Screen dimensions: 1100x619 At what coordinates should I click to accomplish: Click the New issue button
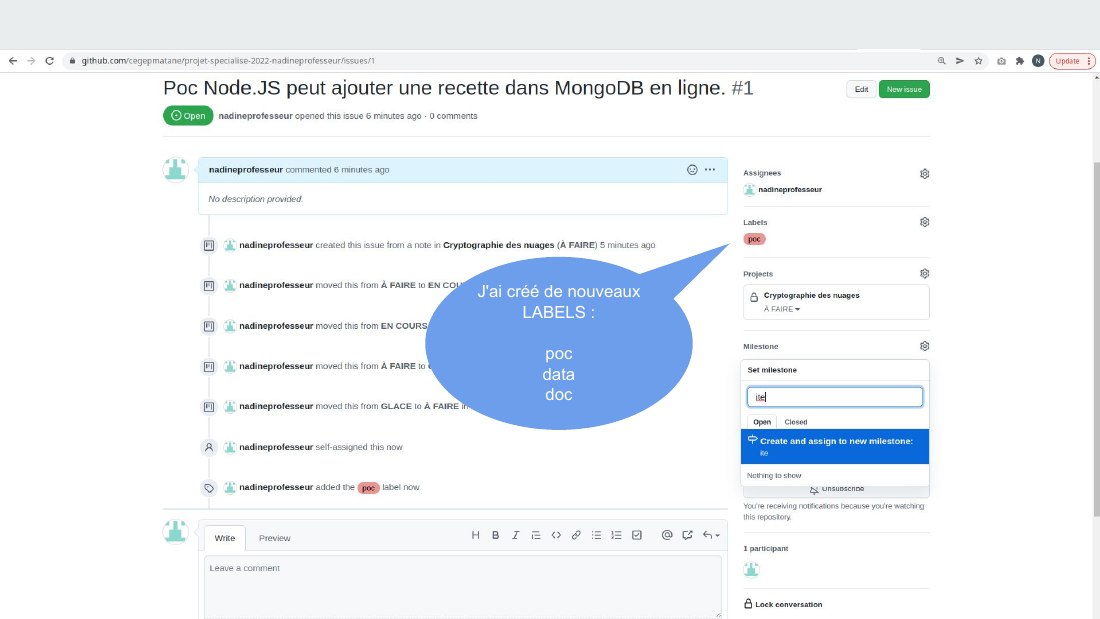click(x=904, y=89)
